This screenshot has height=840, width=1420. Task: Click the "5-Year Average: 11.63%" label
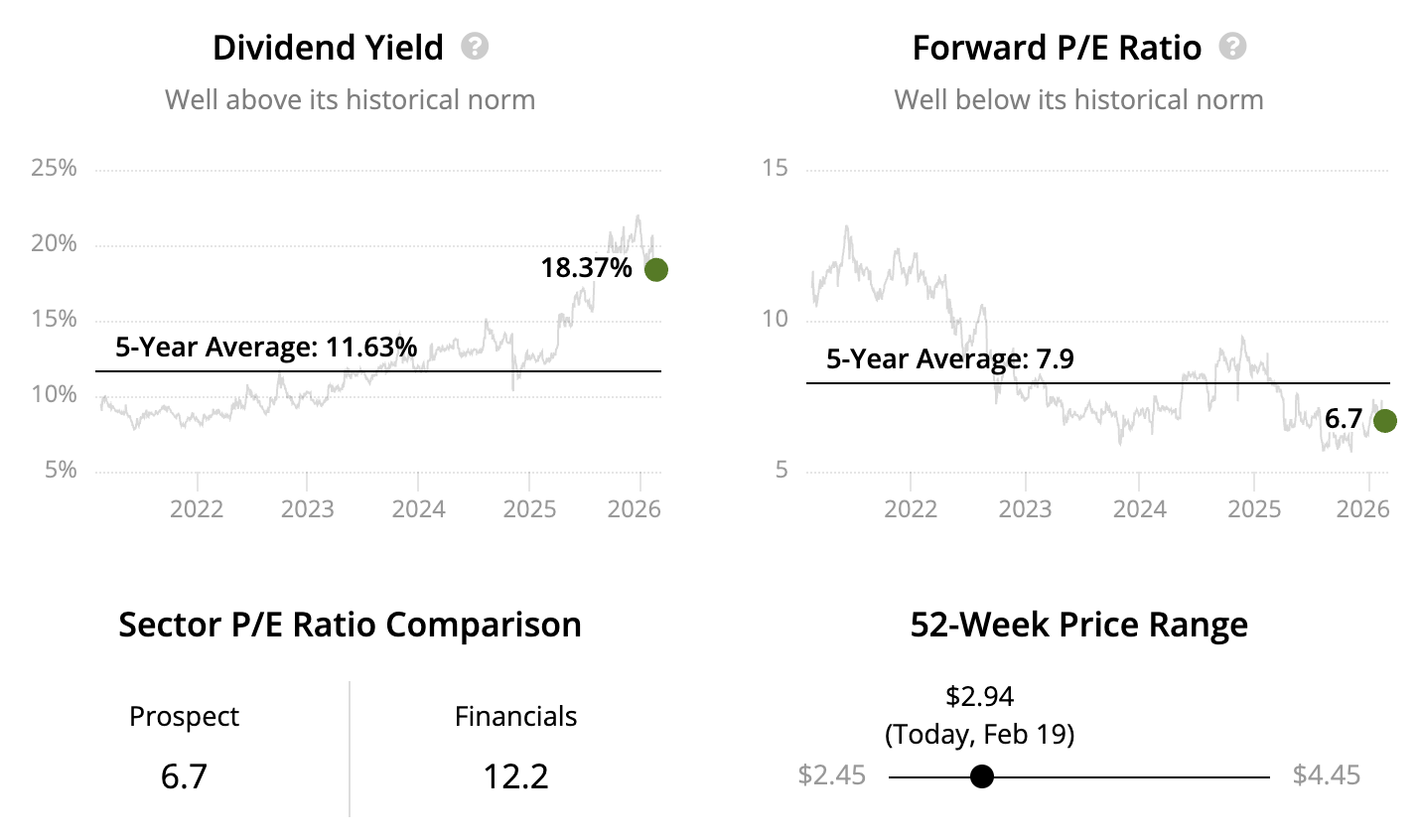coord(266,348)
